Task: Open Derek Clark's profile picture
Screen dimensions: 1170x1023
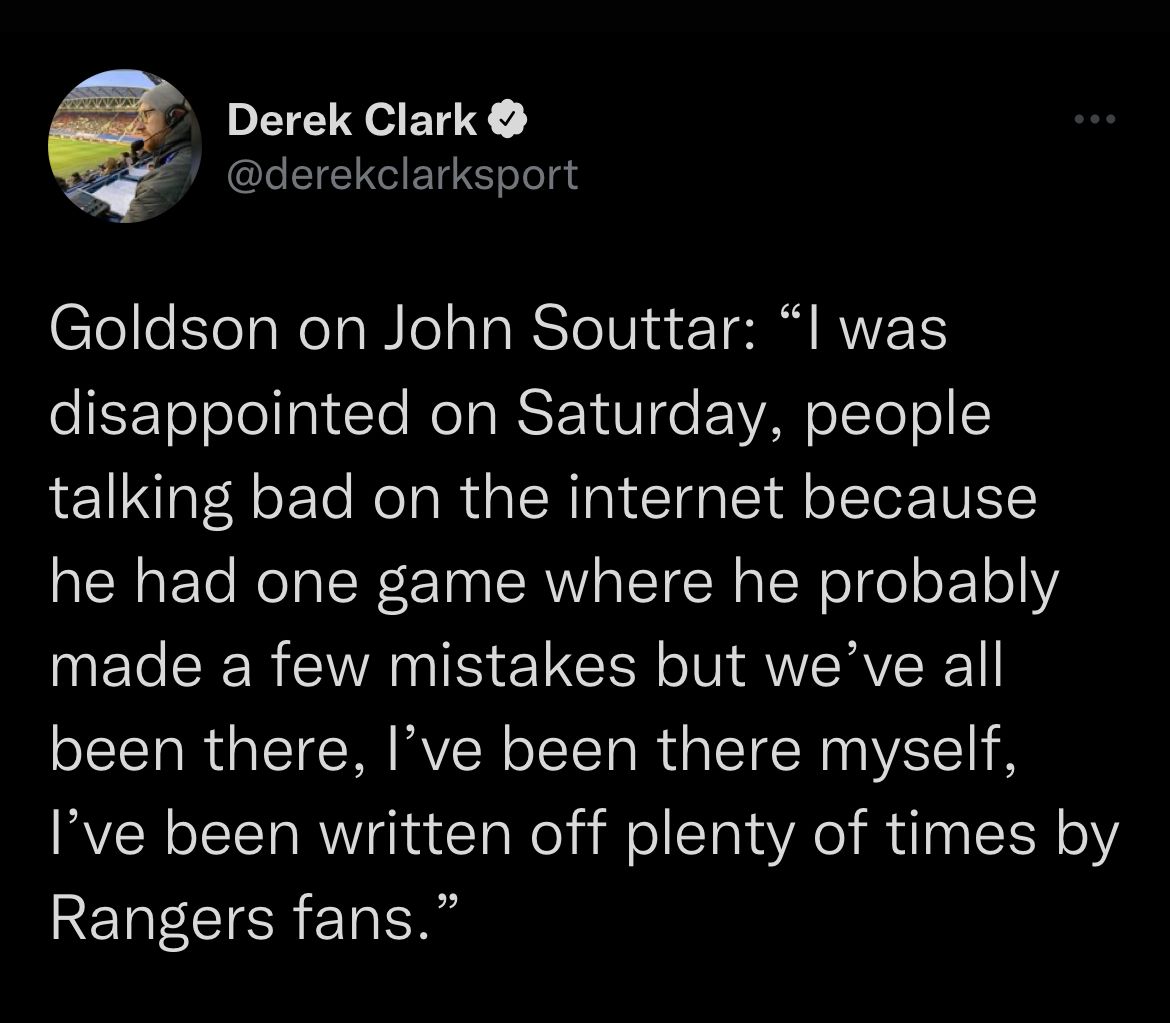Action: coord(125,146)
